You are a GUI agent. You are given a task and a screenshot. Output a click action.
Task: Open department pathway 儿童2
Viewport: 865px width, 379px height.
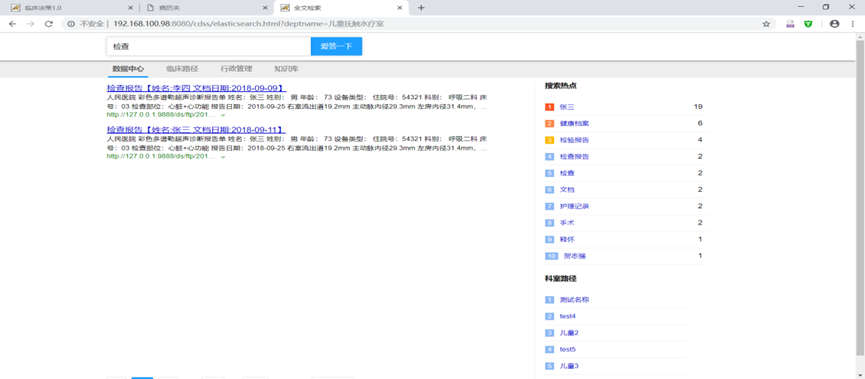(x=569, y=333)
